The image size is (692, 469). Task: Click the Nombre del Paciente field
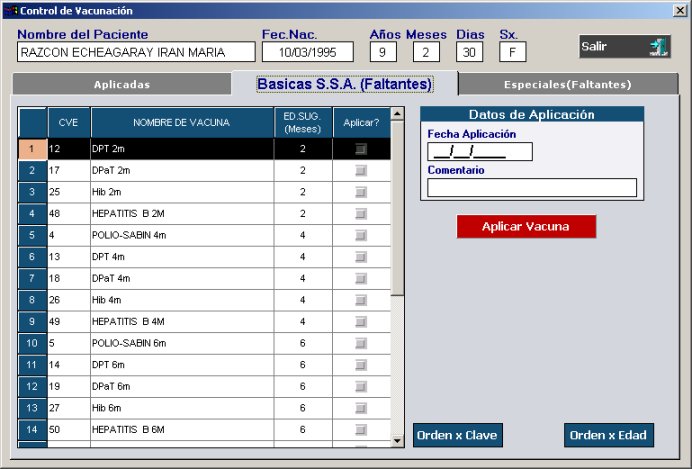(136, 52)
